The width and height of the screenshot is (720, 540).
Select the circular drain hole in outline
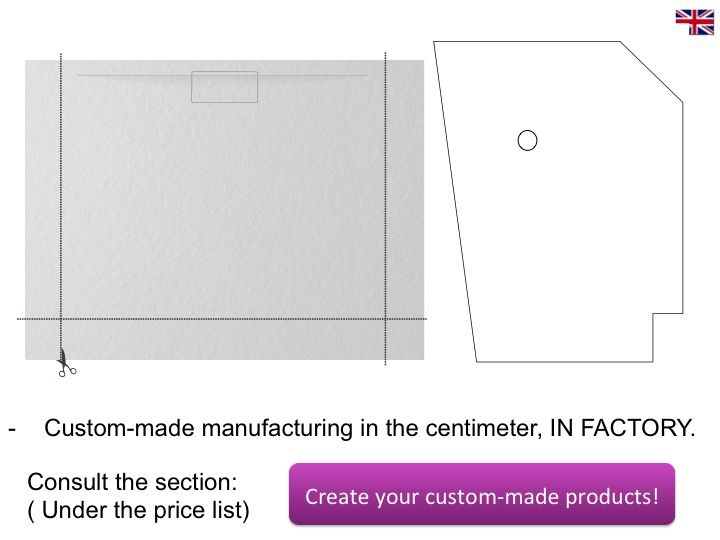[527, 141]
